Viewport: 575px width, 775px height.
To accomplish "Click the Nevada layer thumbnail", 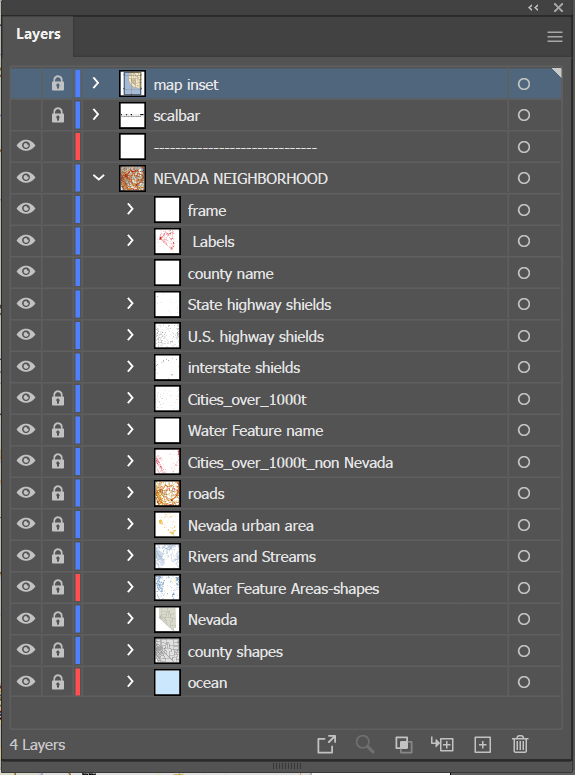I will (x=167, y=619).
